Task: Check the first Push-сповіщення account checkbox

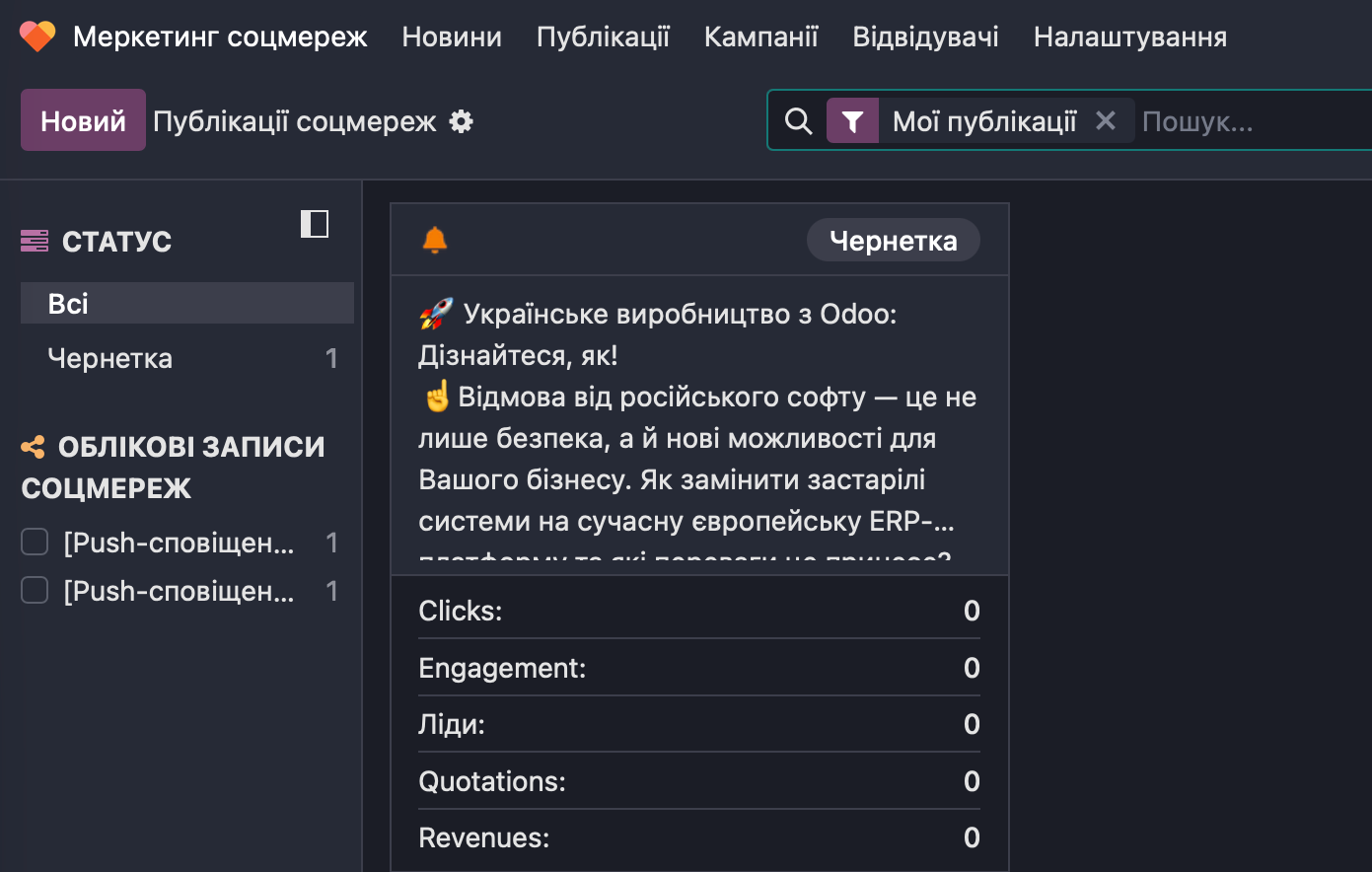Action: (x=35, y=542)
